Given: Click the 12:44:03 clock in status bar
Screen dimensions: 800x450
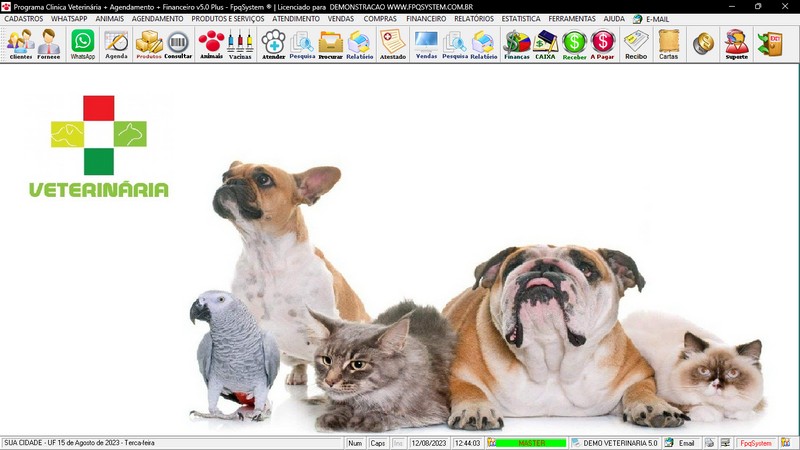Looking at the screenshot, I should coord(467,443).
